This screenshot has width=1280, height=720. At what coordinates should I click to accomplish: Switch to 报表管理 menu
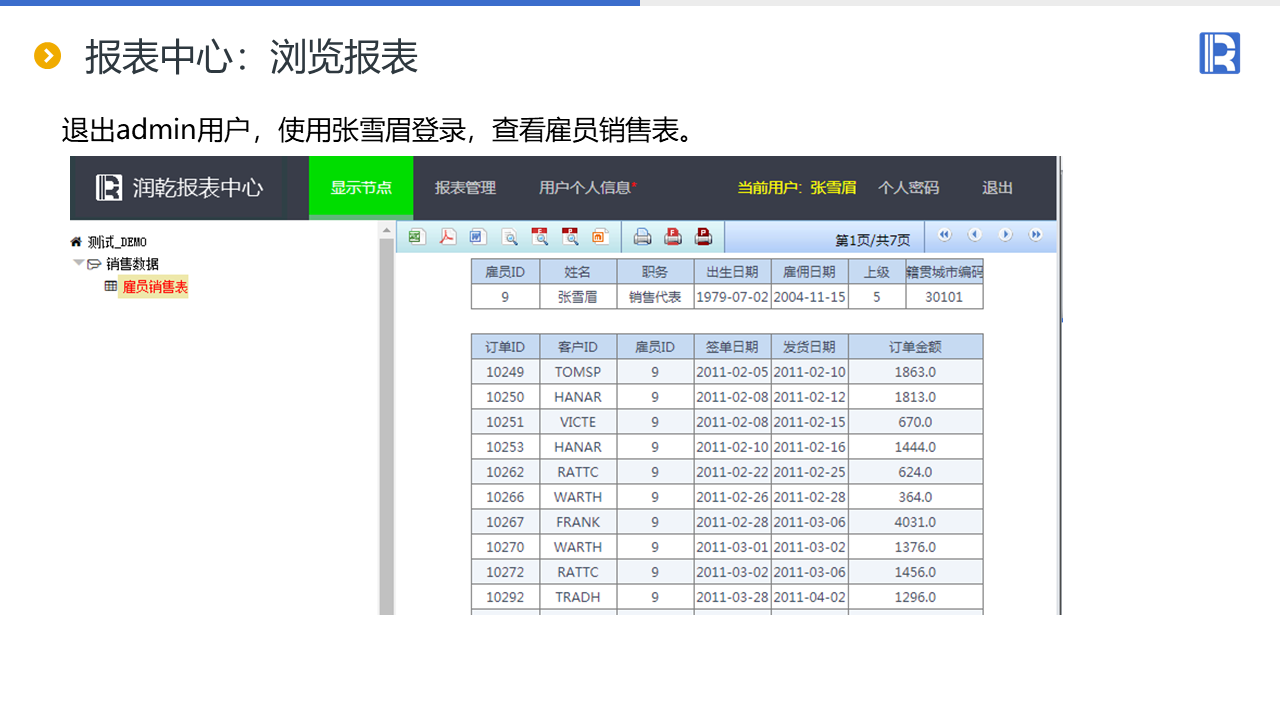pos(465,188)
